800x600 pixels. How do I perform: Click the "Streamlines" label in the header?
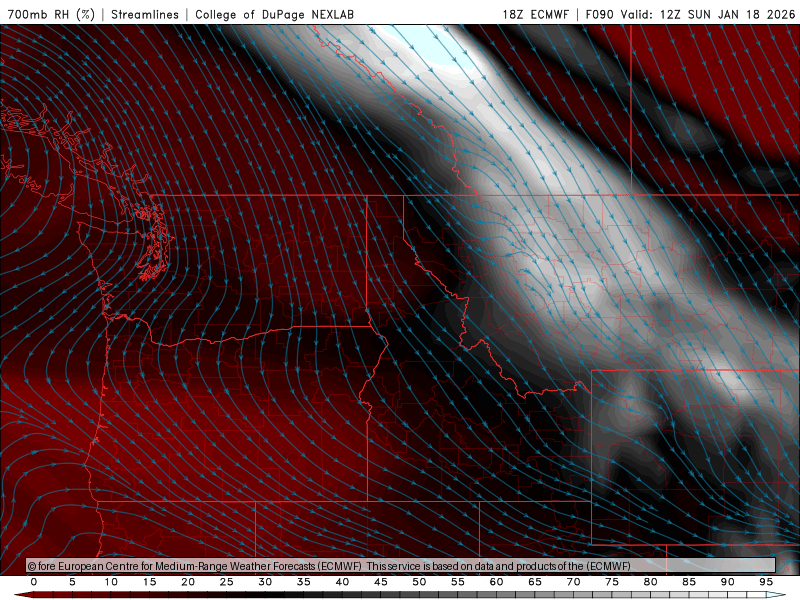(x=145, y=14)
